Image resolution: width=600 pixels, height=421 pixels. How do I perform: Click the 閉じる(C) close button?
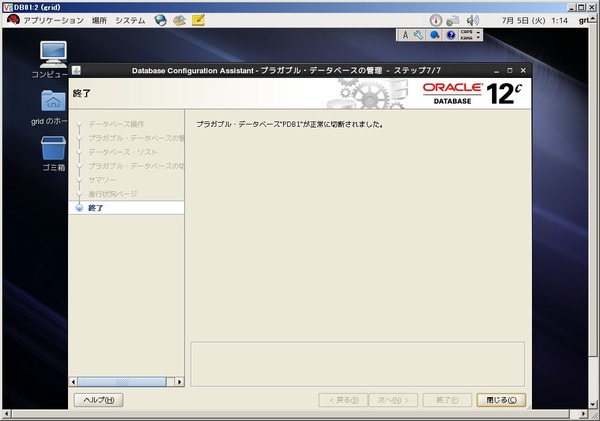501,400
